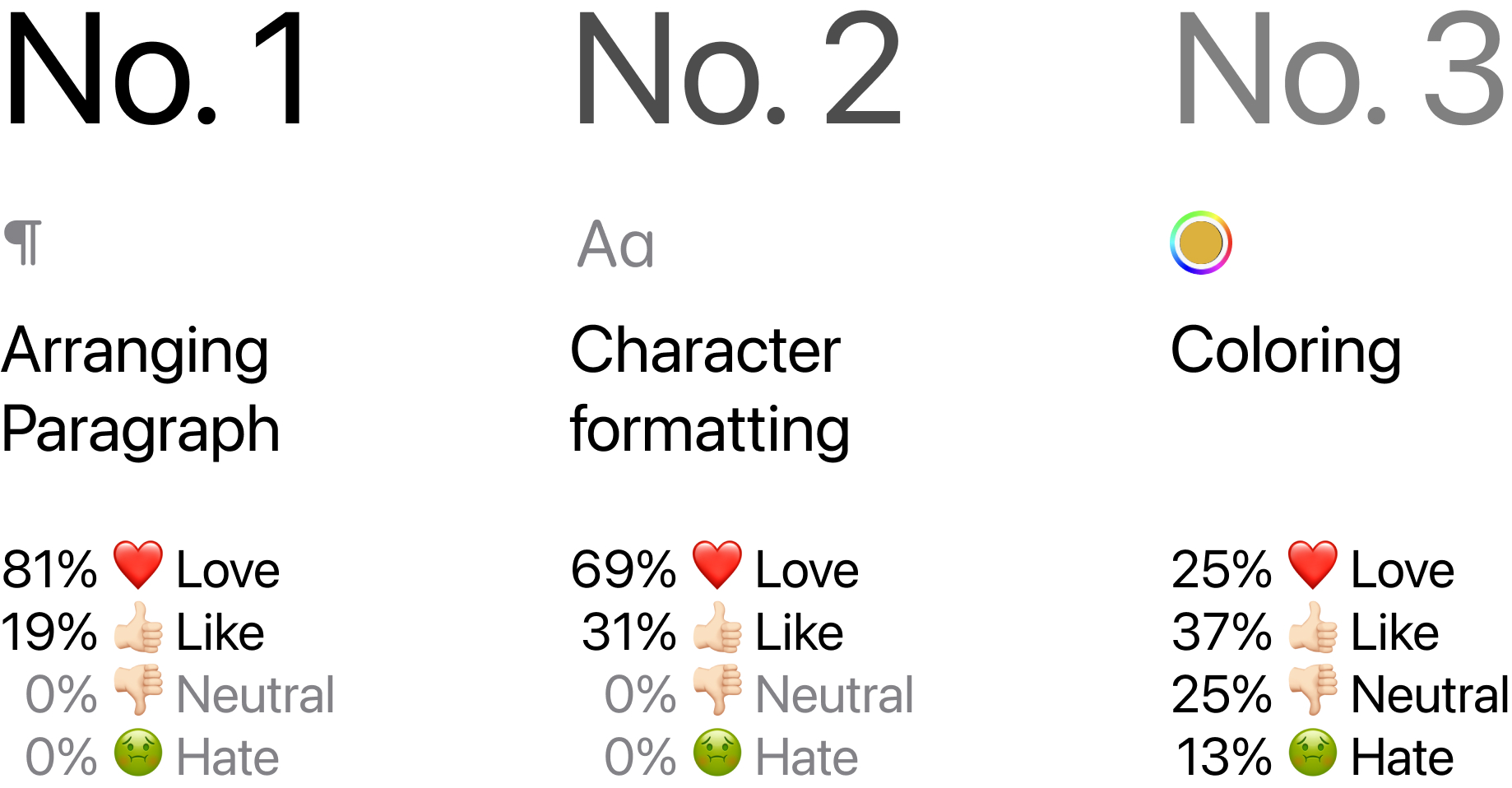
Task: Click the nauseated face under Character formatting
Action: pyautogui.click(x=717, y=753)
